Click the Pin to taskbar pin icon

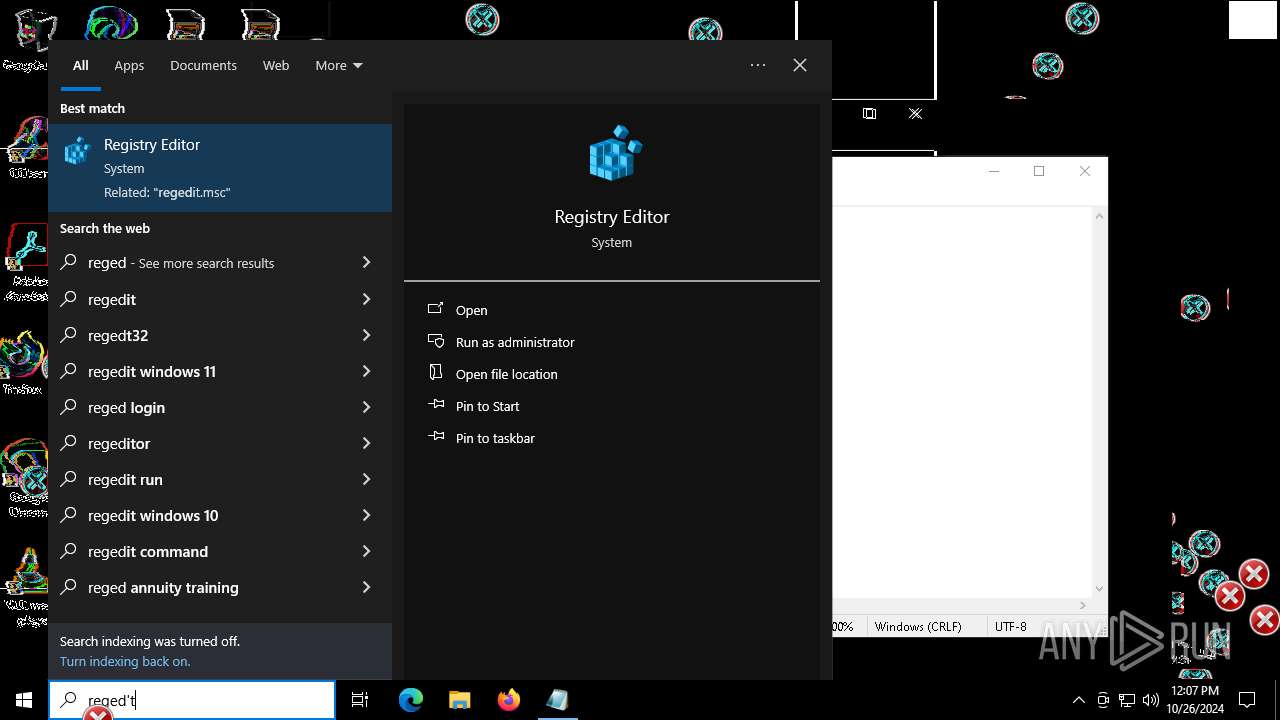(436, 438)
